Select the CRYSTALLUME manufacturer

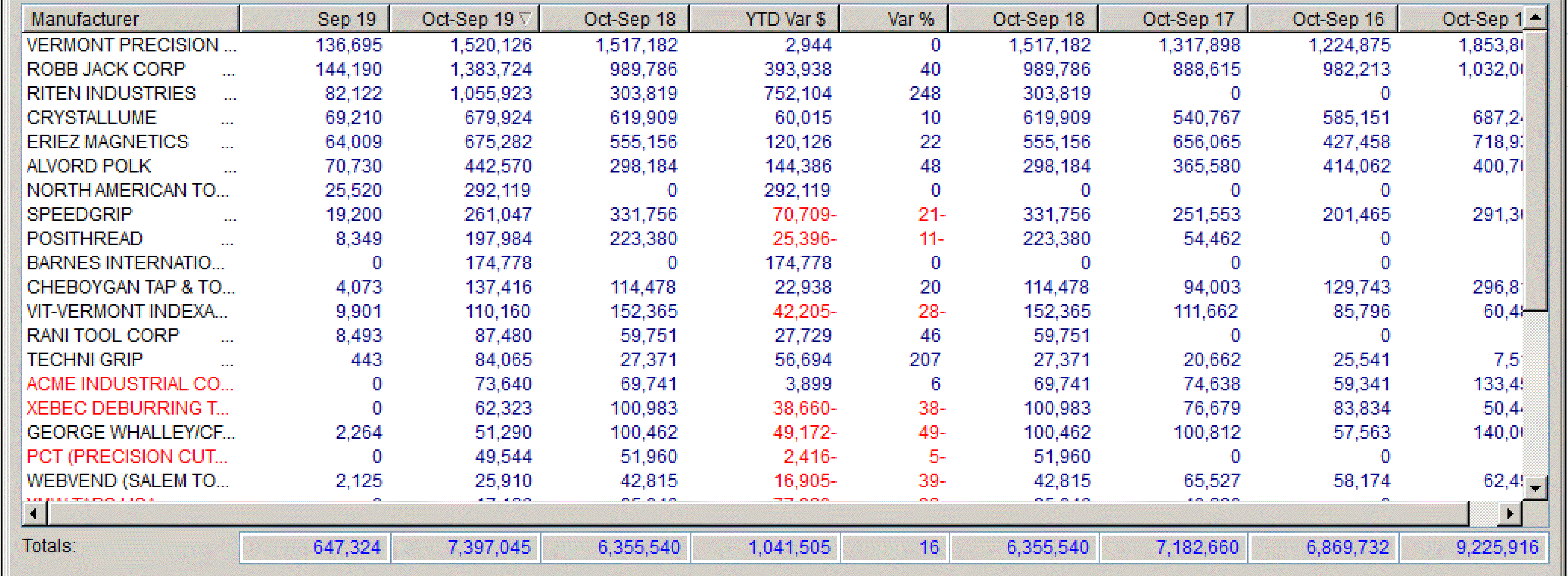click(91, 118)
